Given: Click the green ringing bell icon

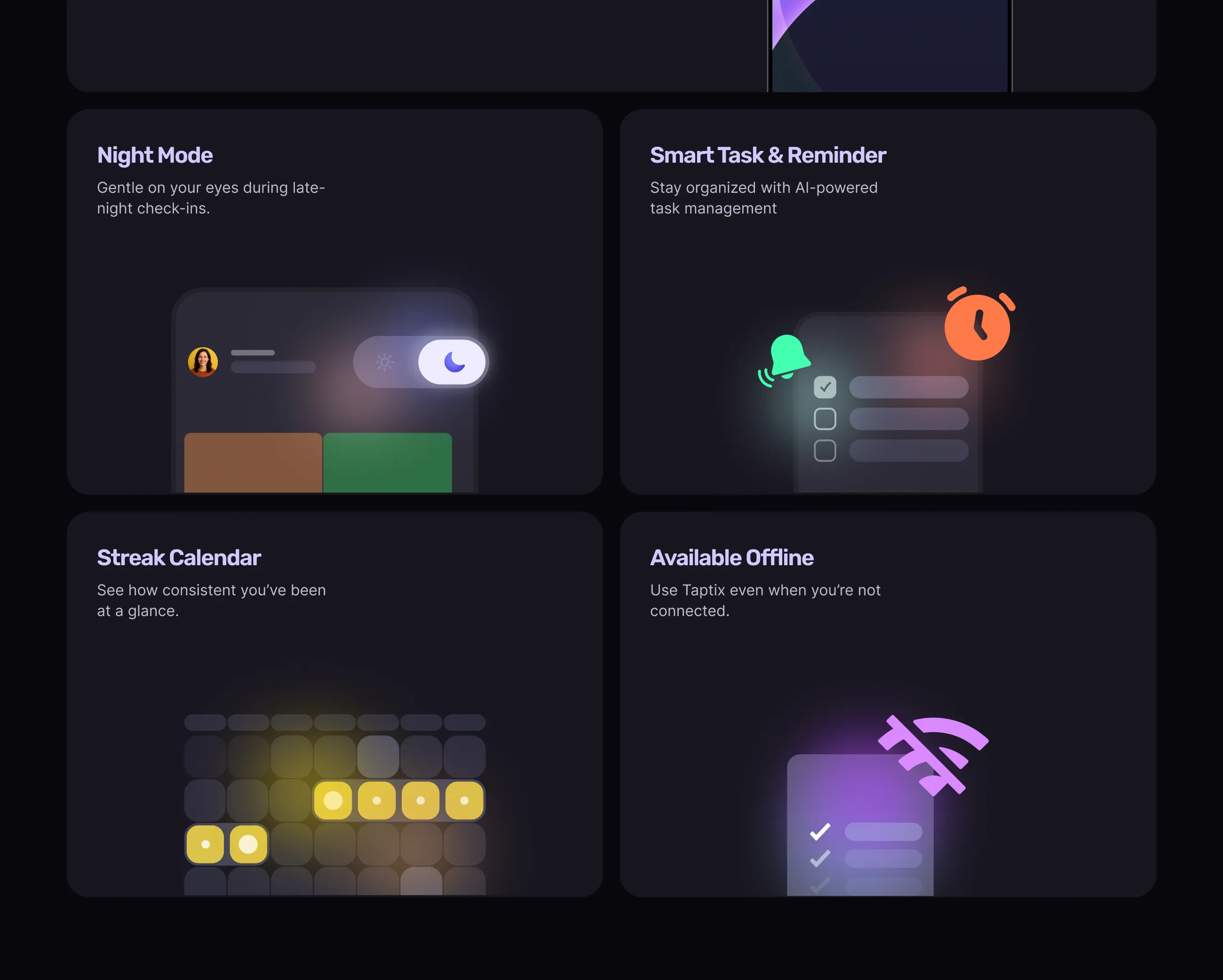Looking at the screenshot, I should [785, 360].
